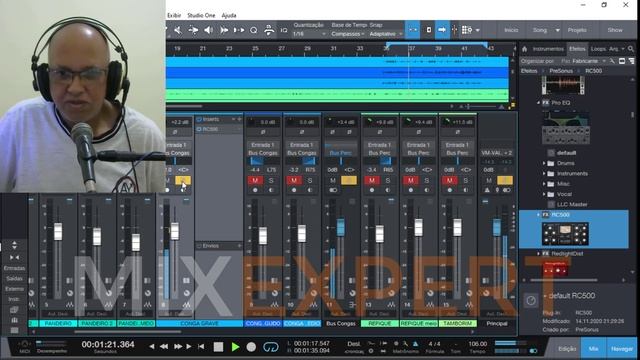The height and width of the screenshot is (360, 640).
Task: Collapse the Pro EQ effect entry
Action: tap(538, 103)
